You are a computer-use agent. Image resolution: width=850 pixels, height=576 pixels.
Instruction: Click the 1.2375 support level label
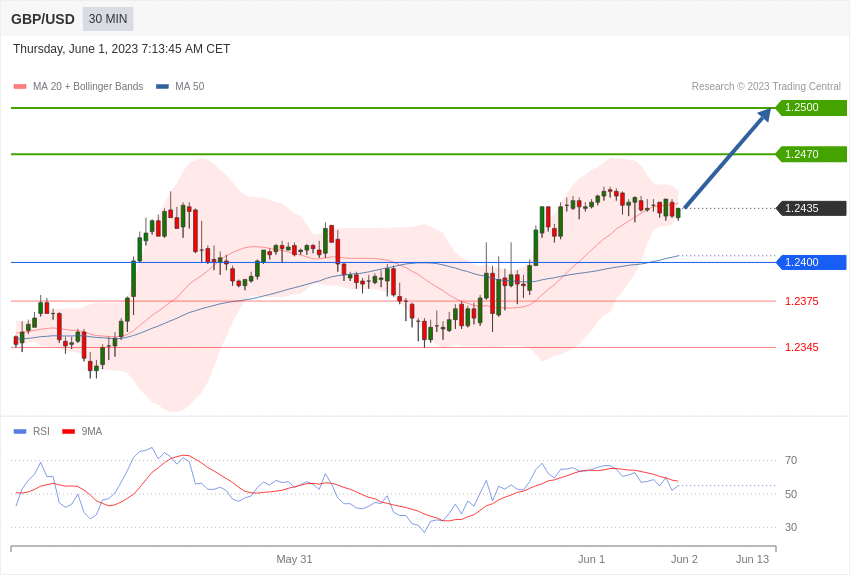(802, 302)
